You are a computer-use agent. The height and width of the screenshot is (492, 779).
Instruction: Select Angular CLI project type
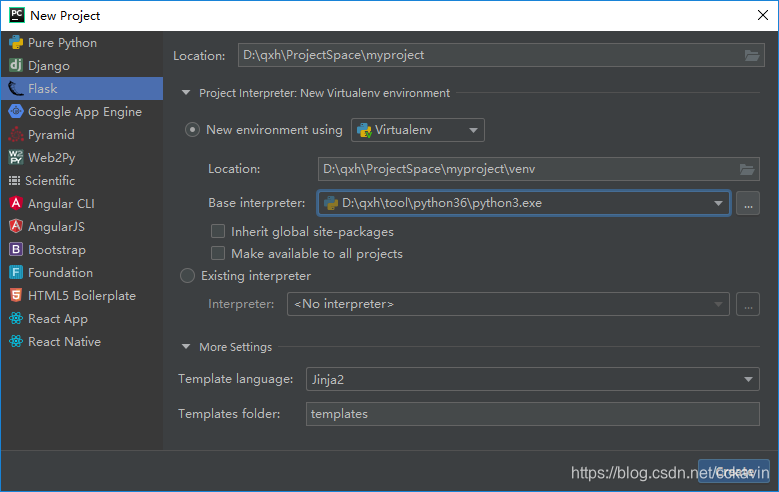point(82,203)
